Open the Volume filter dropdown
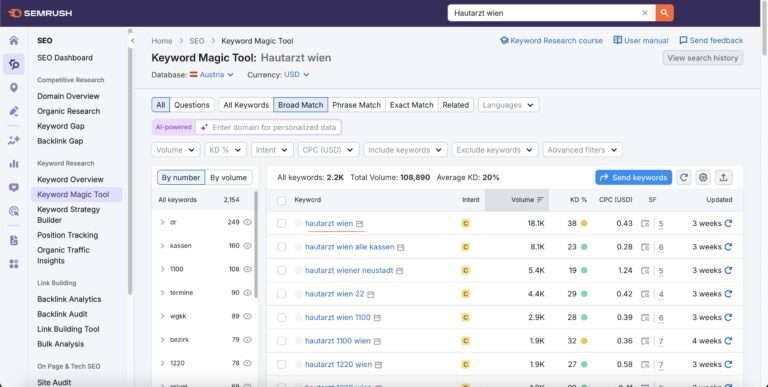The width and height of the screenshot is (768, 387). 175,150
